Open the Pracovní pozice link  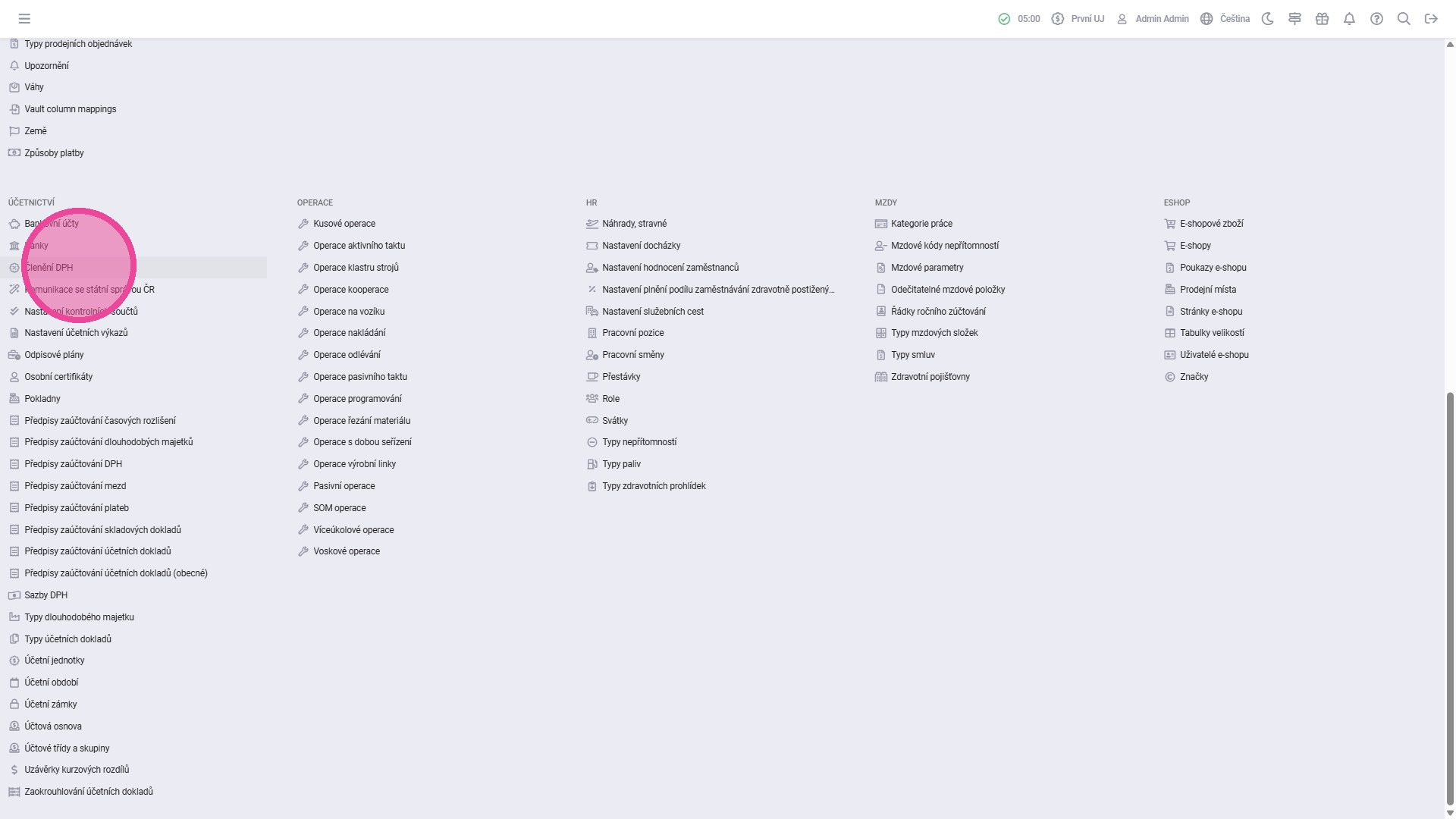(x=632, y=333)
